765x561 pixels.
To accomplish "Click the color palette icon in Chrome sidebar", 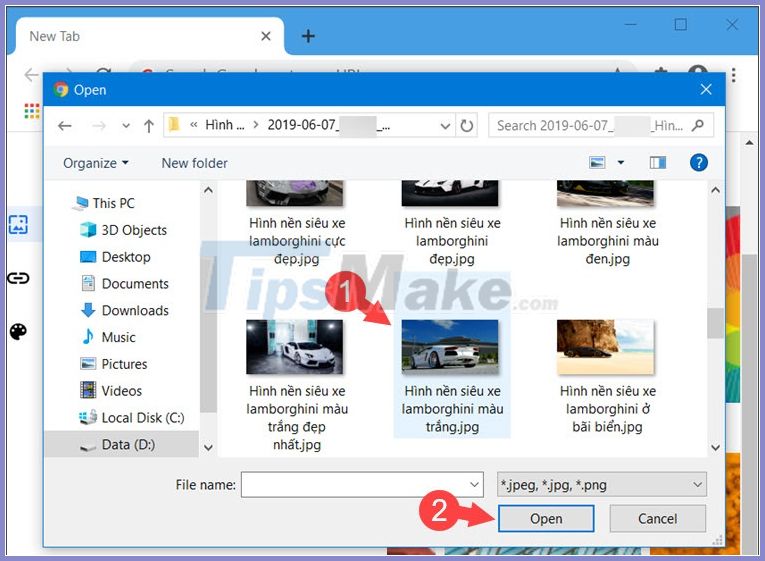I will [x=18, y=332].
